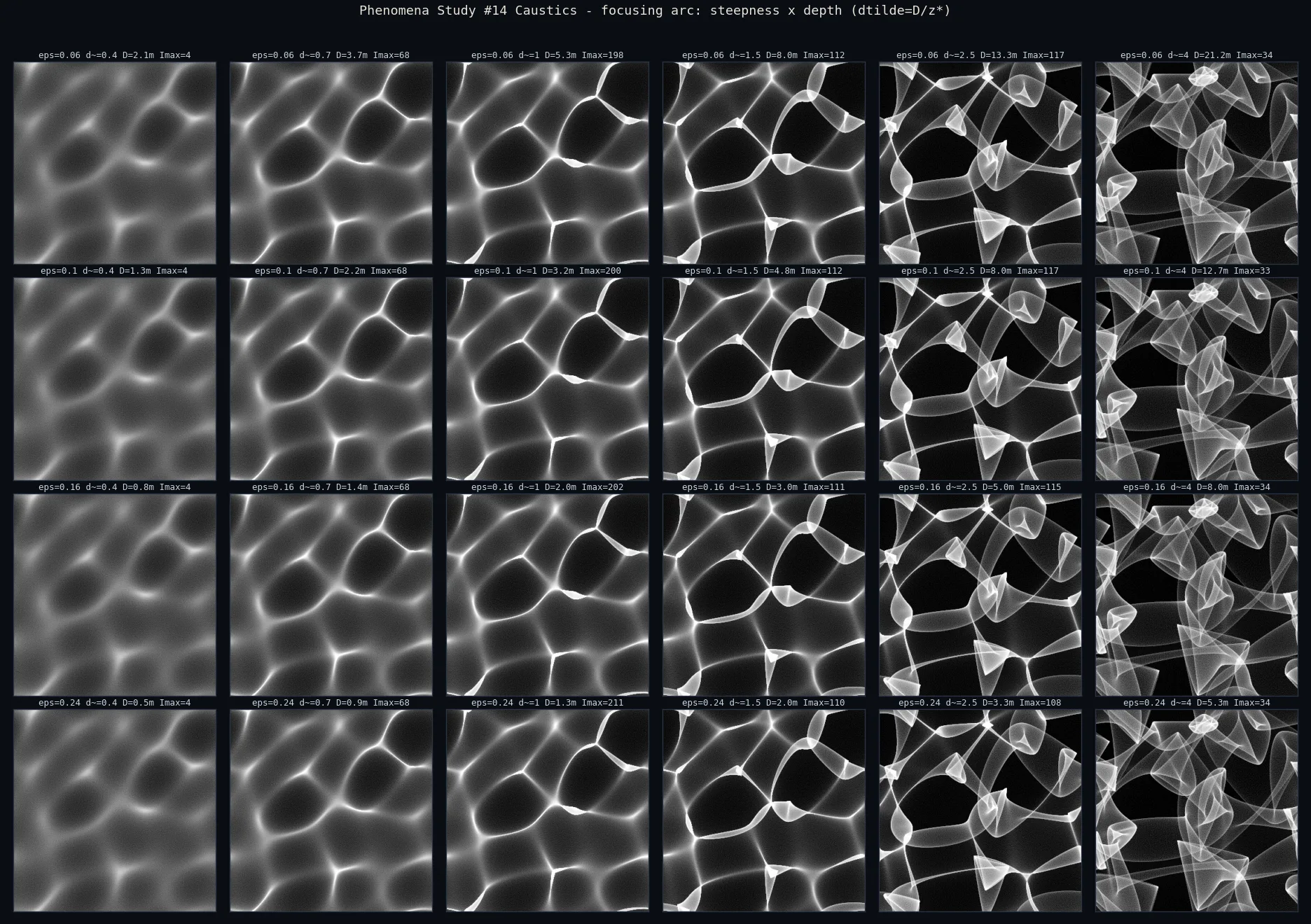
Task: Click label 'eps=0.1 d~=1 D=3.2m Imax=200'
Action: tap(548, 271)
